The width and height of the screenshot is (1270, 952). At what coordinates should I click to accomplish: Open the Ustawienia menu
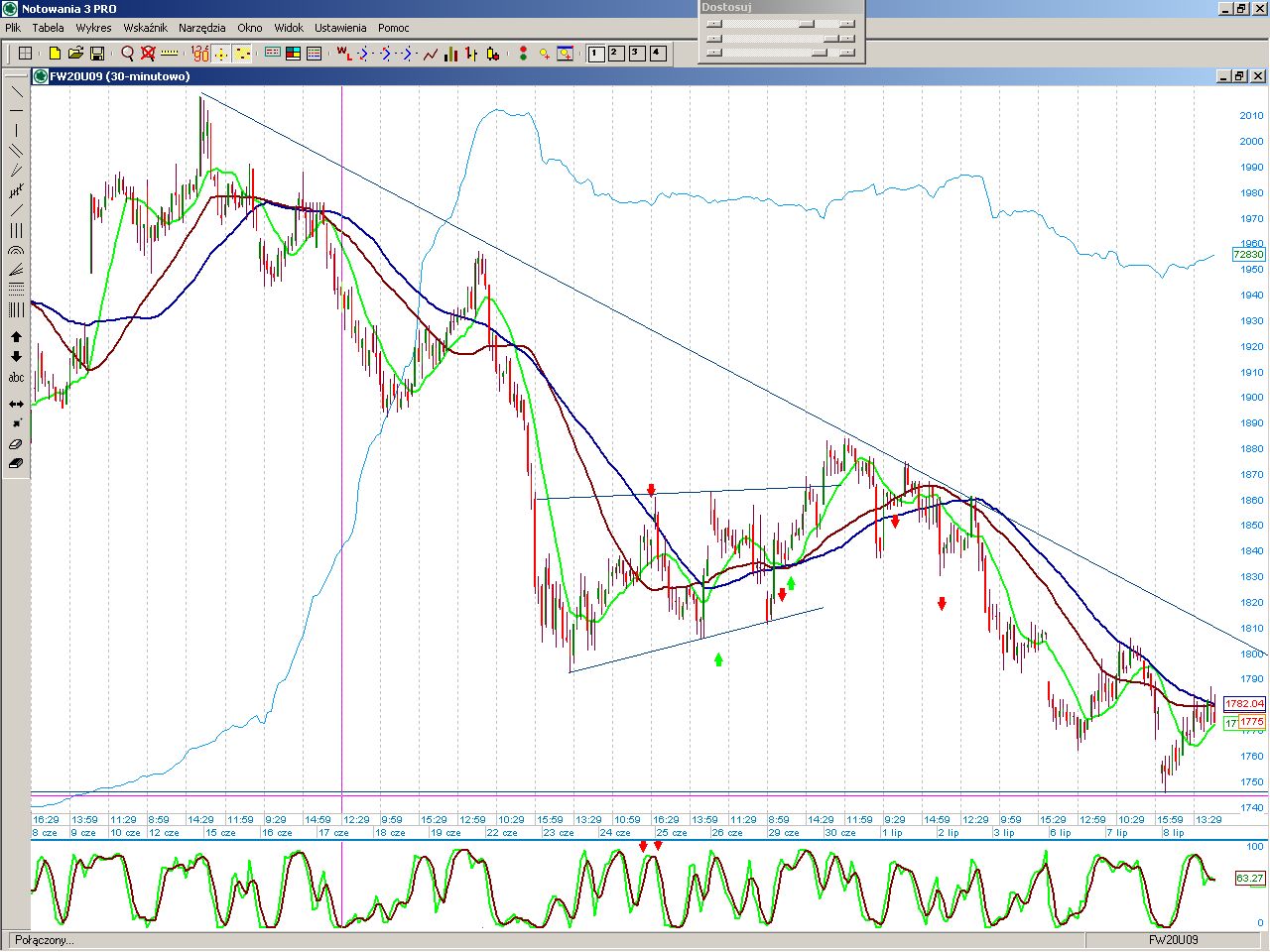point(340,28)
